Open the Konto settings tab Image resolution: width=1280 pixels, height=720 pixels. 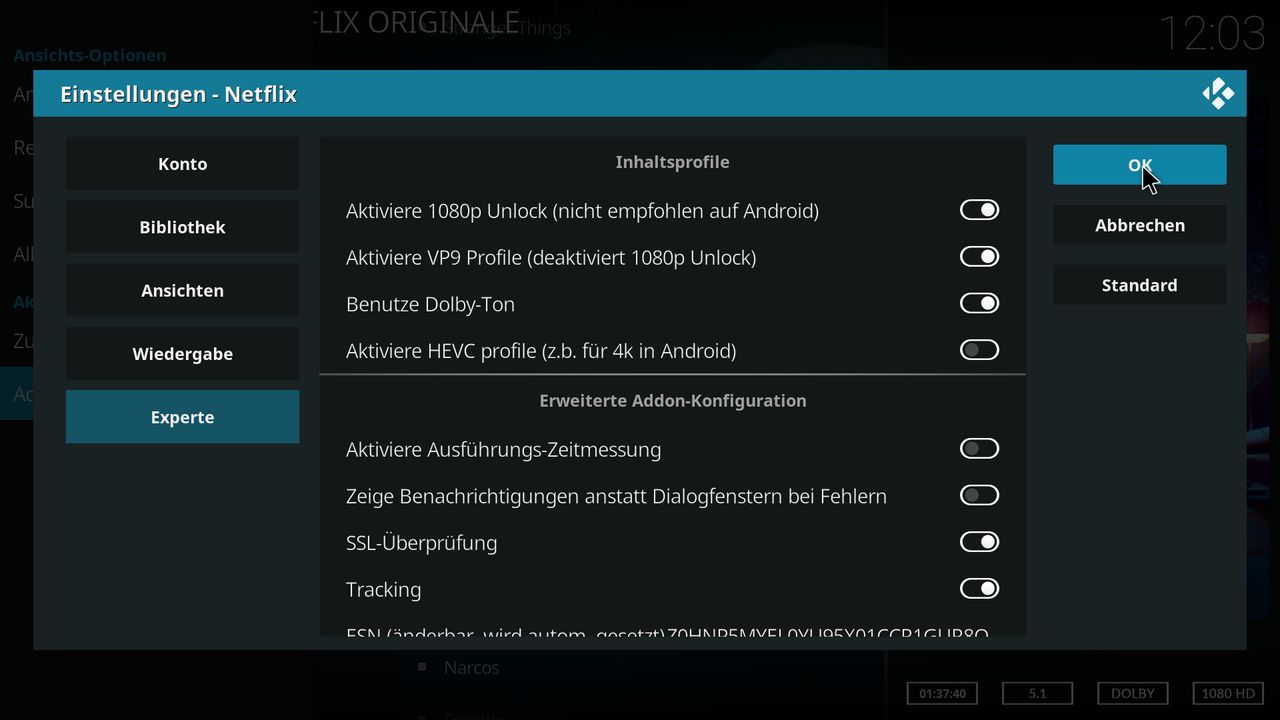pyautogui.click(x=182, y=164)
